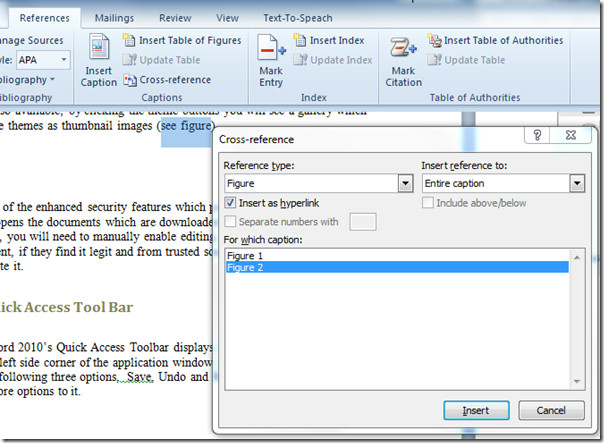Click the Update Index command
Viewport: 604px width, 443px height.
(333, 60)
